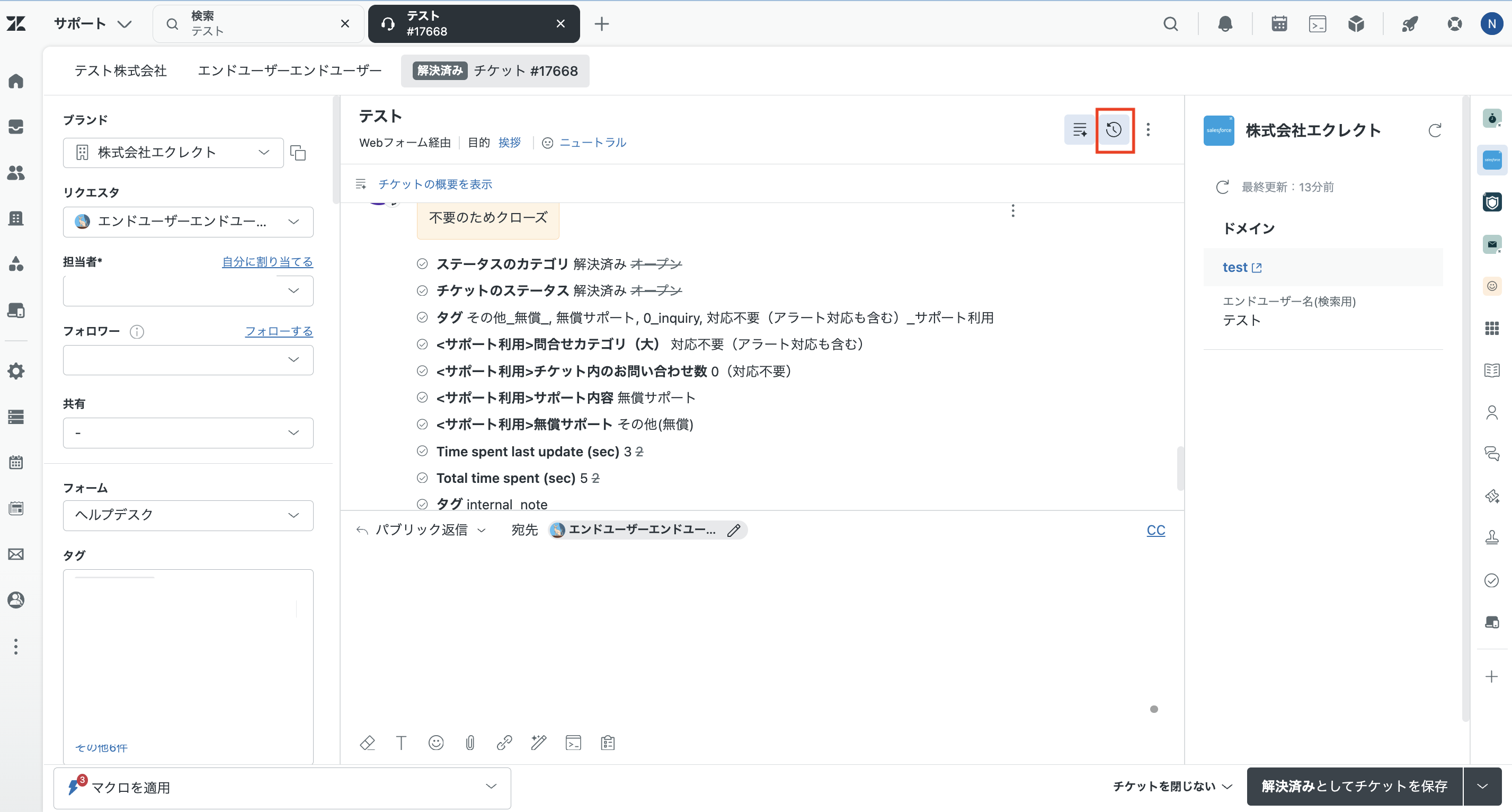
Task: Switch to the 検索 テスト tab
Action: [x=258, y=23]
